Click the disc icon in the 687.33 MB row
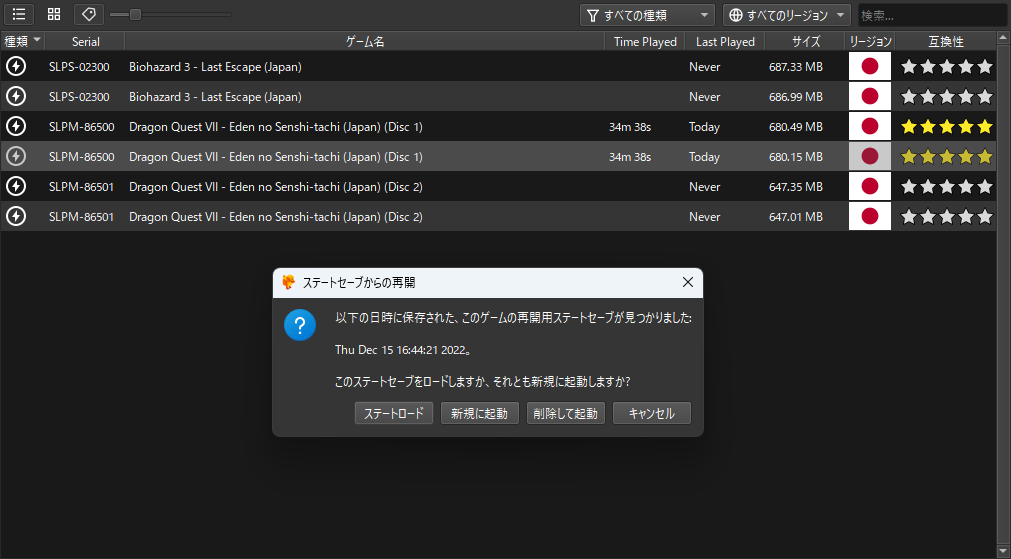The image size is (1011, 559). coord(16,66)
